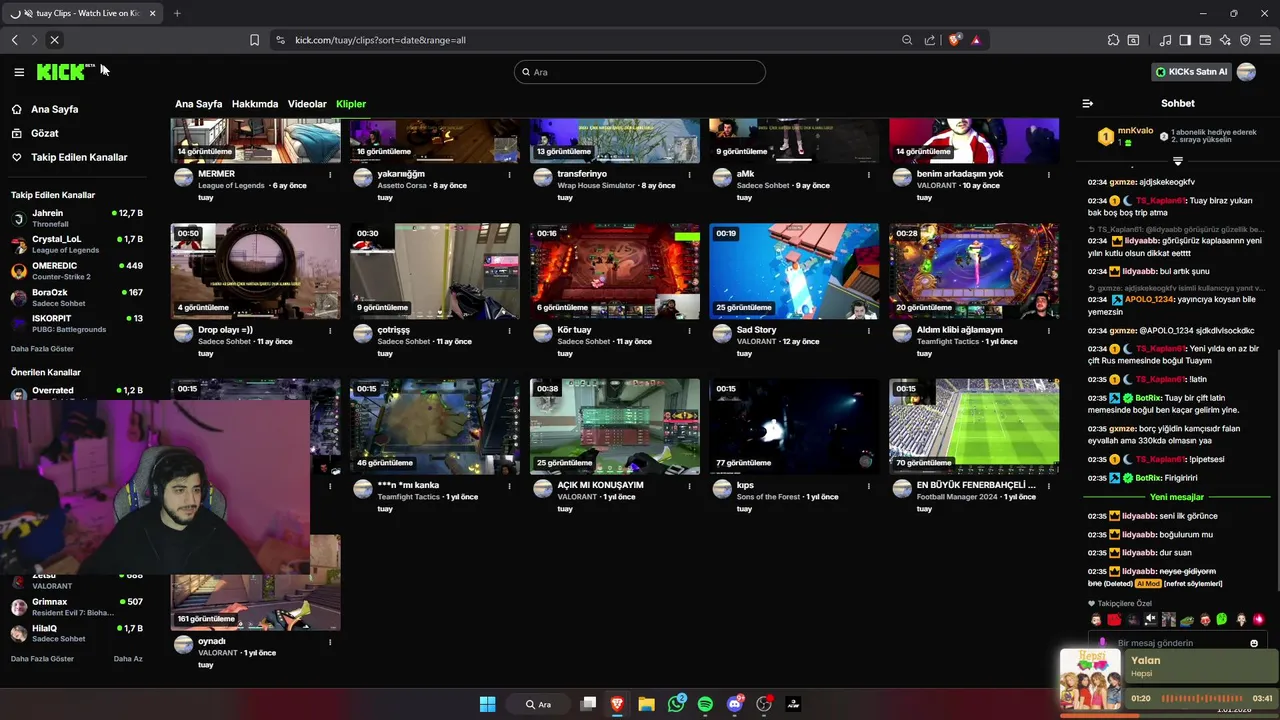
Task: Click the Brave Shields lion icon
Action: click(955, 40)
